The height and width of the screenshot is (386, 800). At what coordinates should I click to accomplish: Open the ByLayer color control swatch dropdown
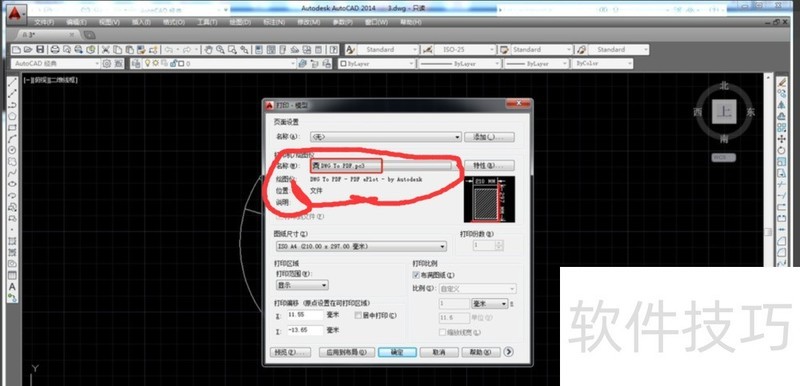377,64
